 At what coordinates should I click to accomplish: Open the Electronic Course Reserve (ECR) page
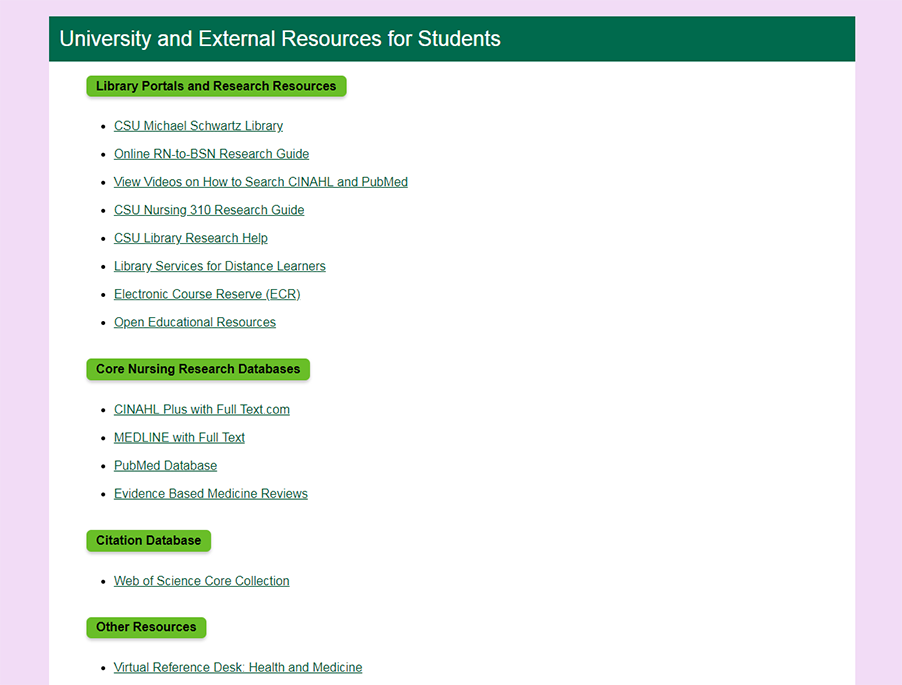click(206, 294)
